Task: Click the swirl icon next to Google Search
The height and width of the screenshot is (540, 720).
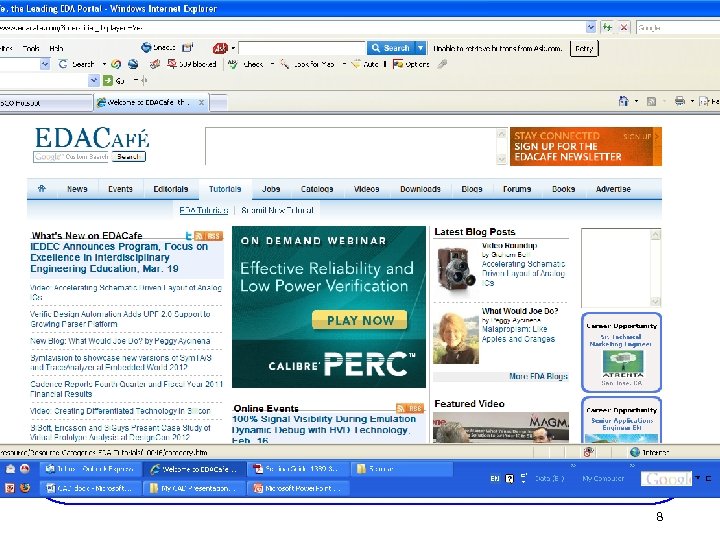Action: pyautogui.click(x=116, y=64)
